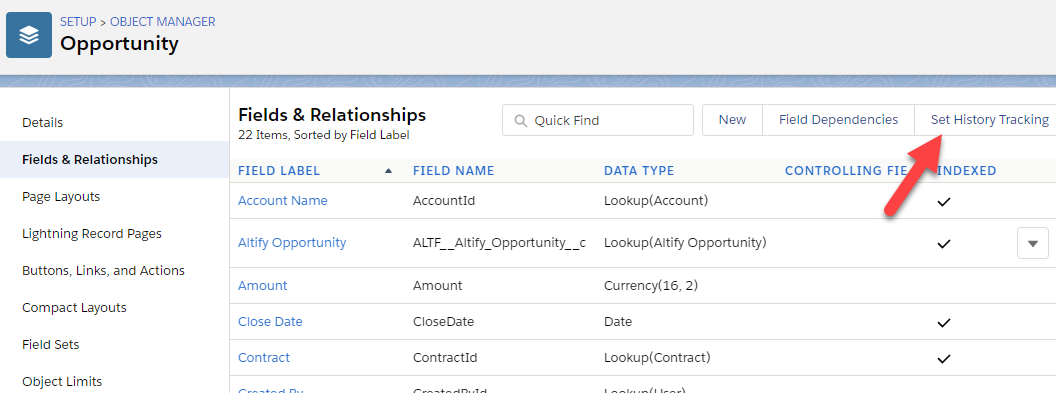Image resolution: width=1056 pixels, height=393 pixels.
Task: Open the Altify Opportunity row dropdown arrow
Action: click(x=1032, y=243)
